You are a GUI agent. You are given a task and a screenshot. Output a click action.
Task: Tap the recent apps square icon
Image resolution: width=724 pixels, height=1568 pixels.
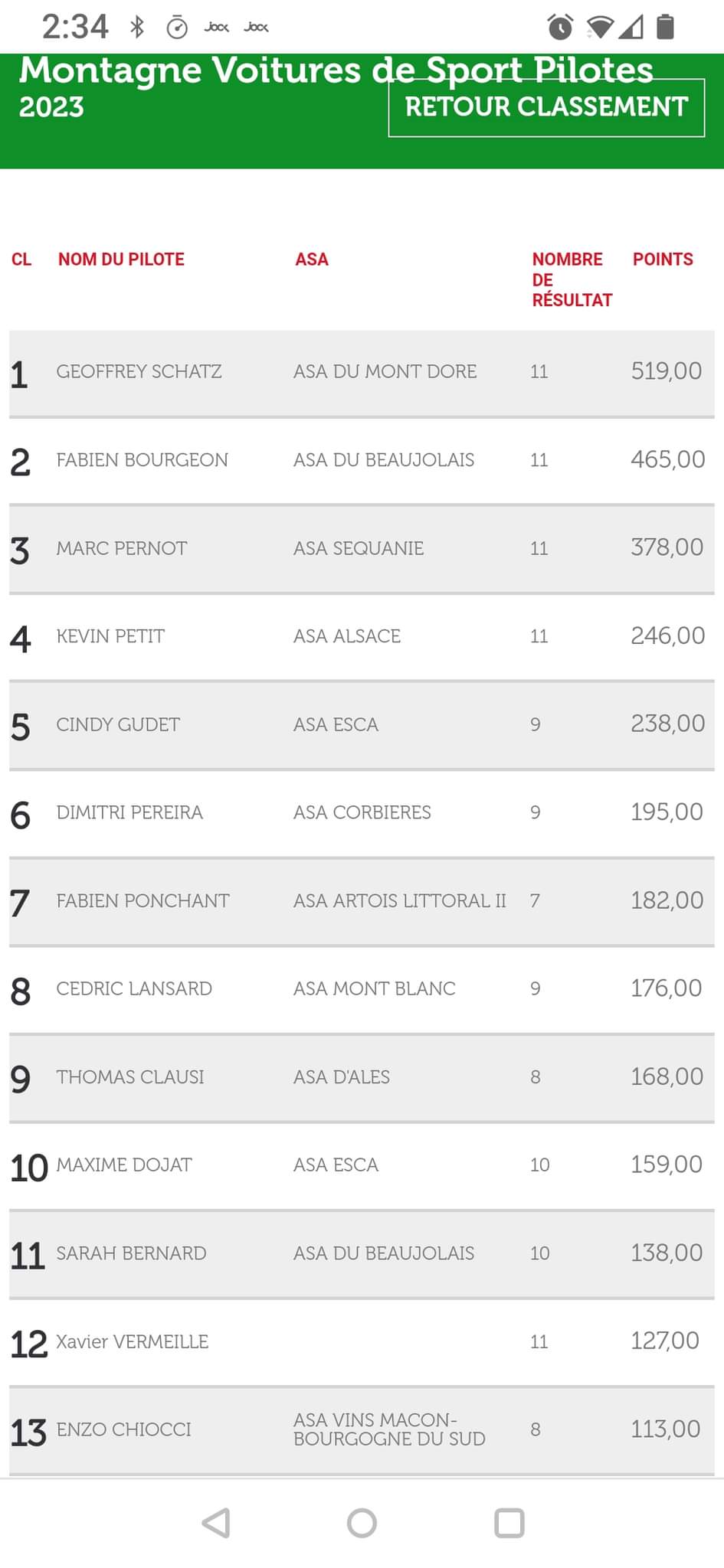(x=509, y=1523)
